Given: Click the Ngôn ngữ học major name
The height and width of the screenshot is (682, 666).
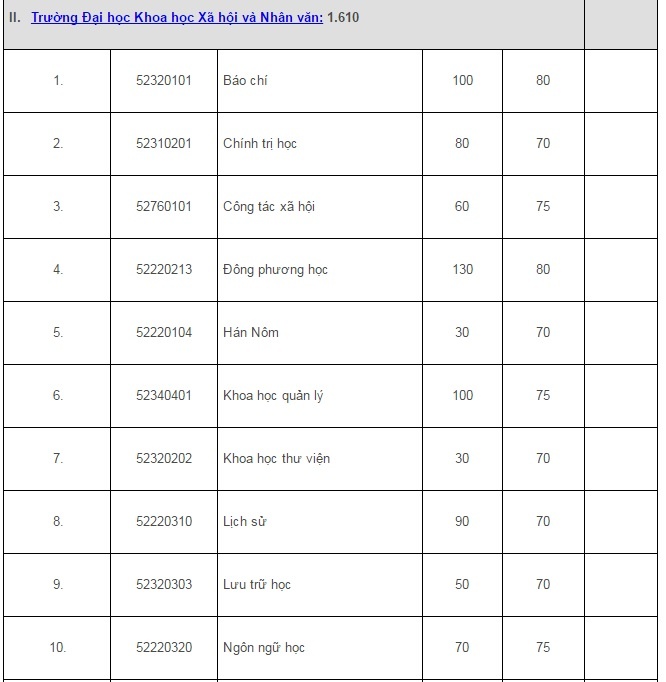Looking at the screenshot, I should (x=263, y=647).
